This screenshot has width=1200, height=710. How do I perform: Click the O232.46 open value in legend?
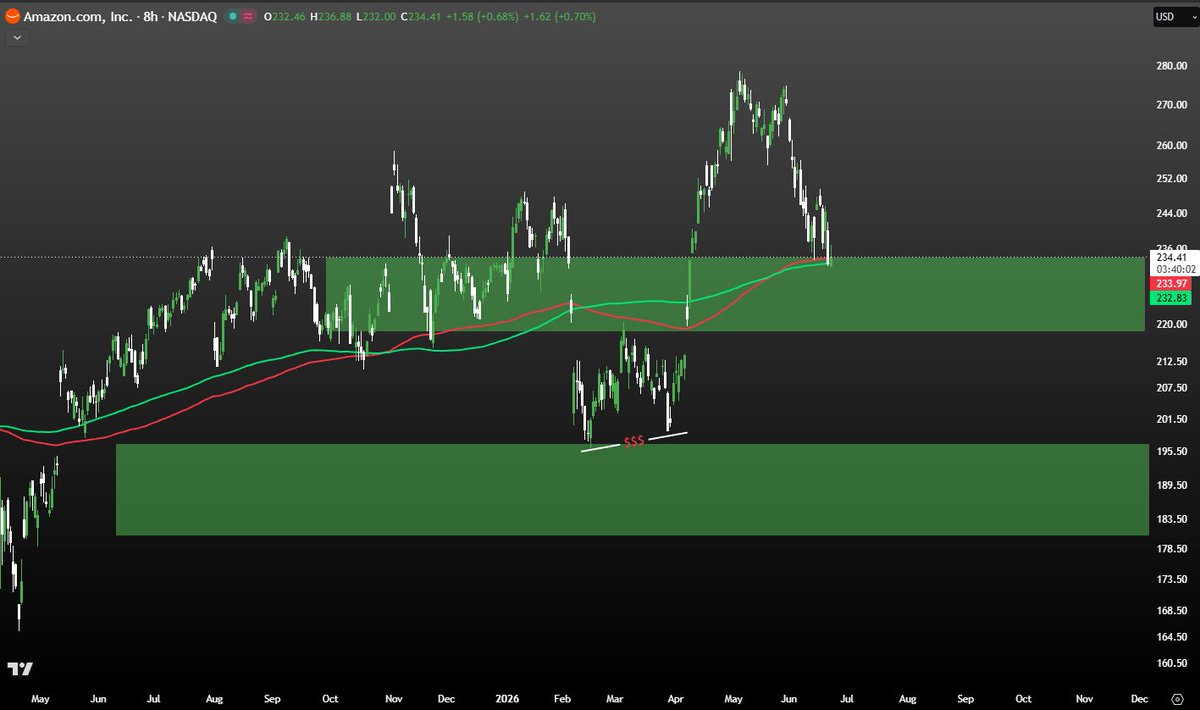(285, 17)
